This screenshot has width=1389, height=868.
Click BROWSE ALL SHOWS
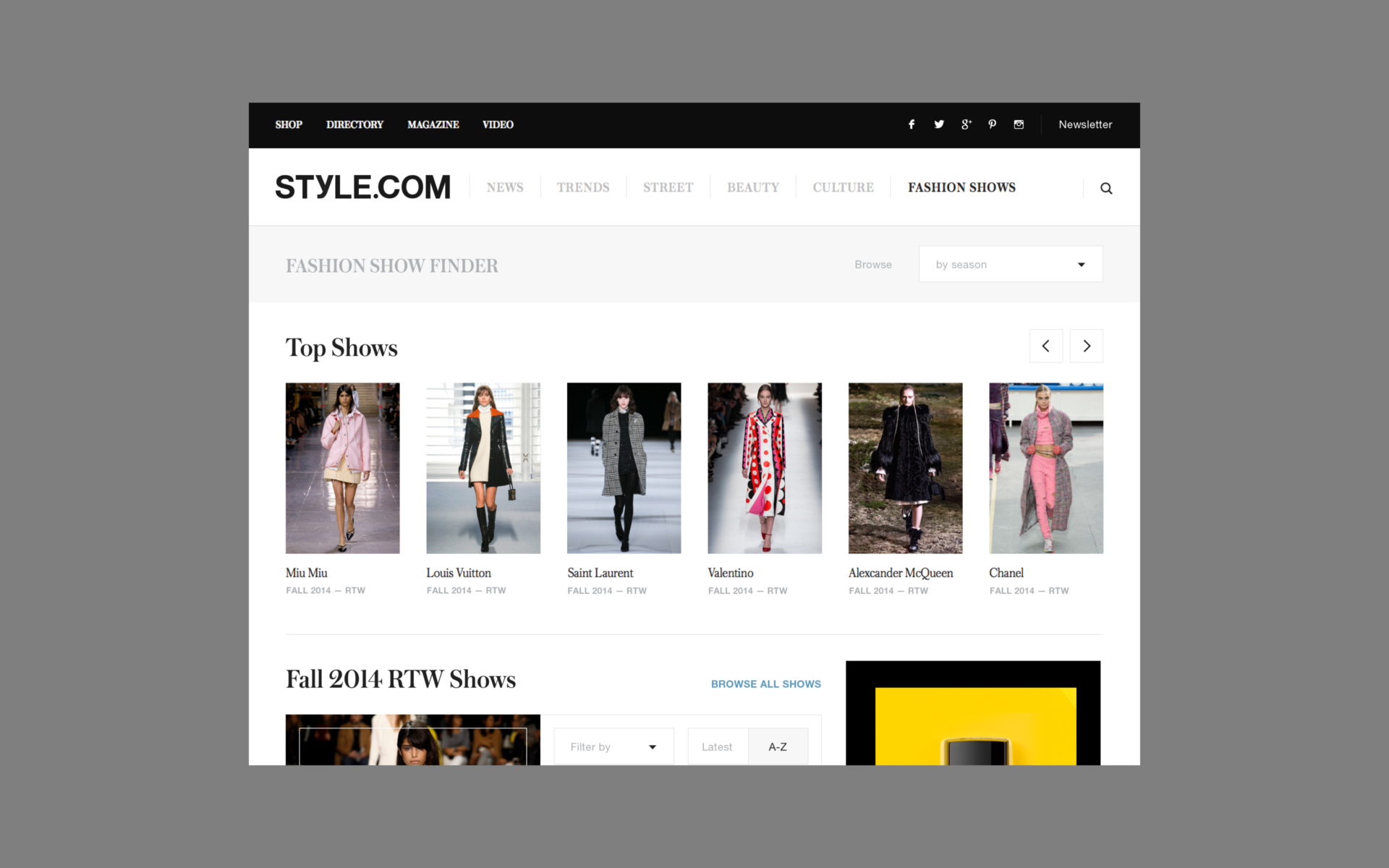(765, 684)
